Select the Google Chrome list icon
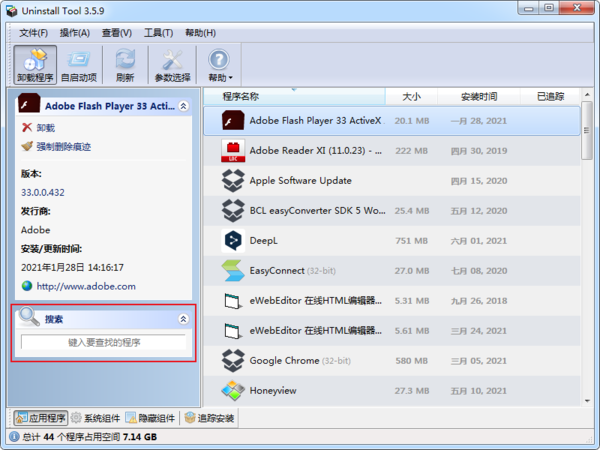The height and width of the screenshot is (450, 600). pos(233,360)
